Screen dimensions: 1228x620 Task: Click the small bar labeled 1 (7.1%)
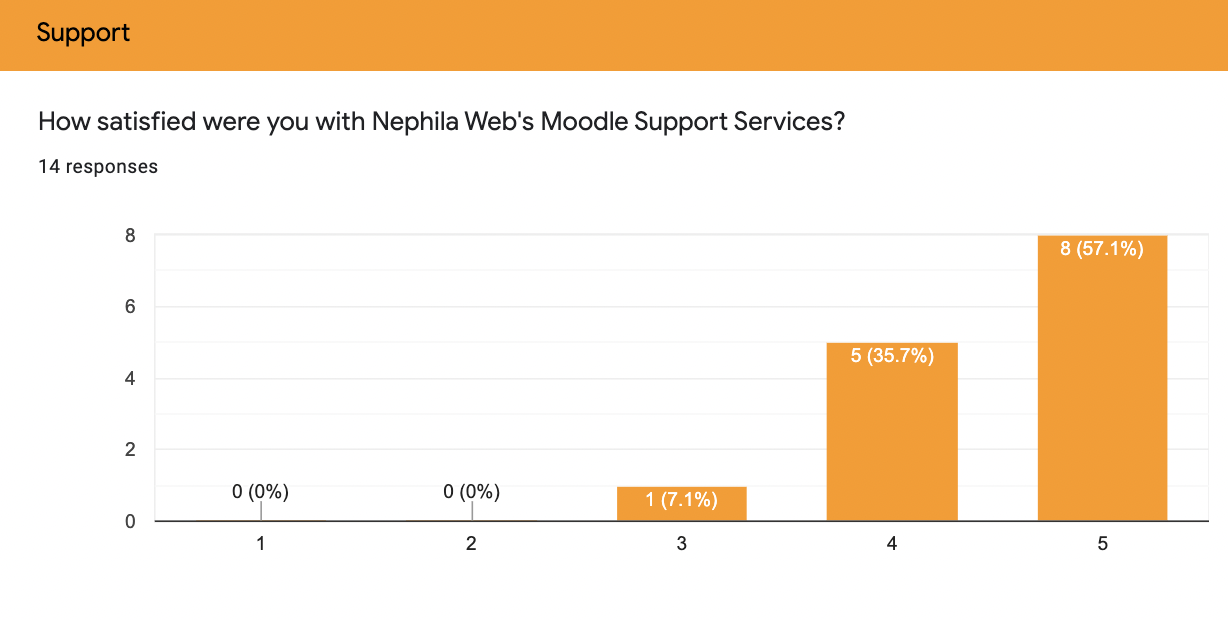(682, 504)
